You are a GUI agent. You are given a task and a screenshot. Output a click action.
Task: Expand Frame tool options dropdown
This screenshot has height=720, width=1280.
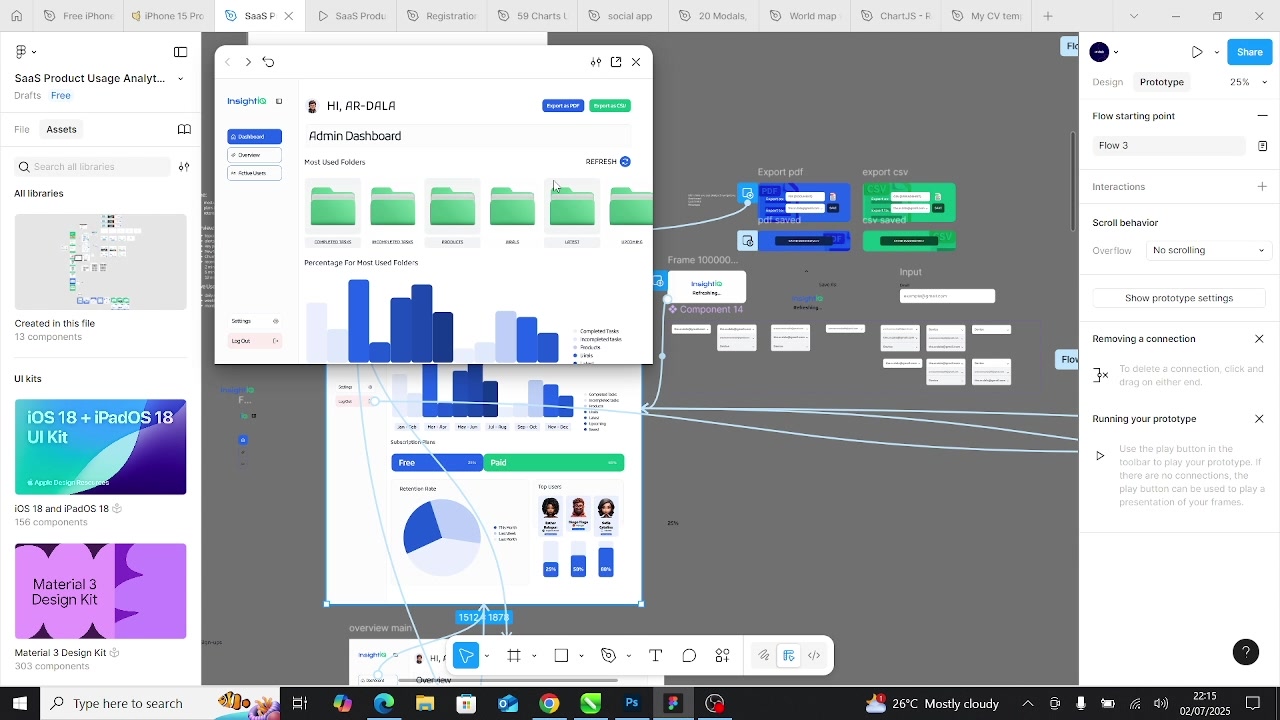[x=534, y=656]
